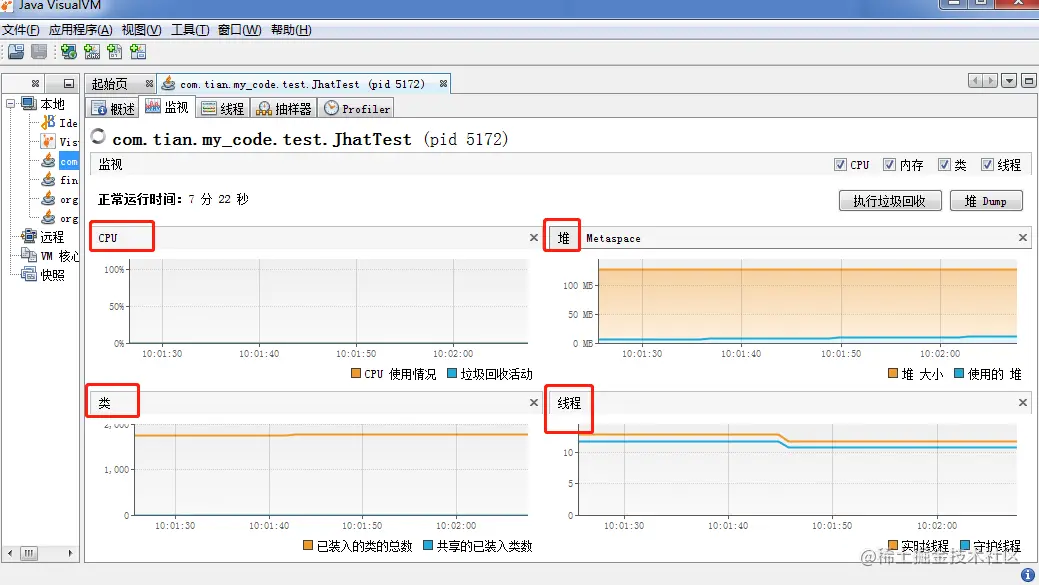Click the last snapshot toolbar icon
This screenshot has height=585, width=1039.
coord(138,52)
